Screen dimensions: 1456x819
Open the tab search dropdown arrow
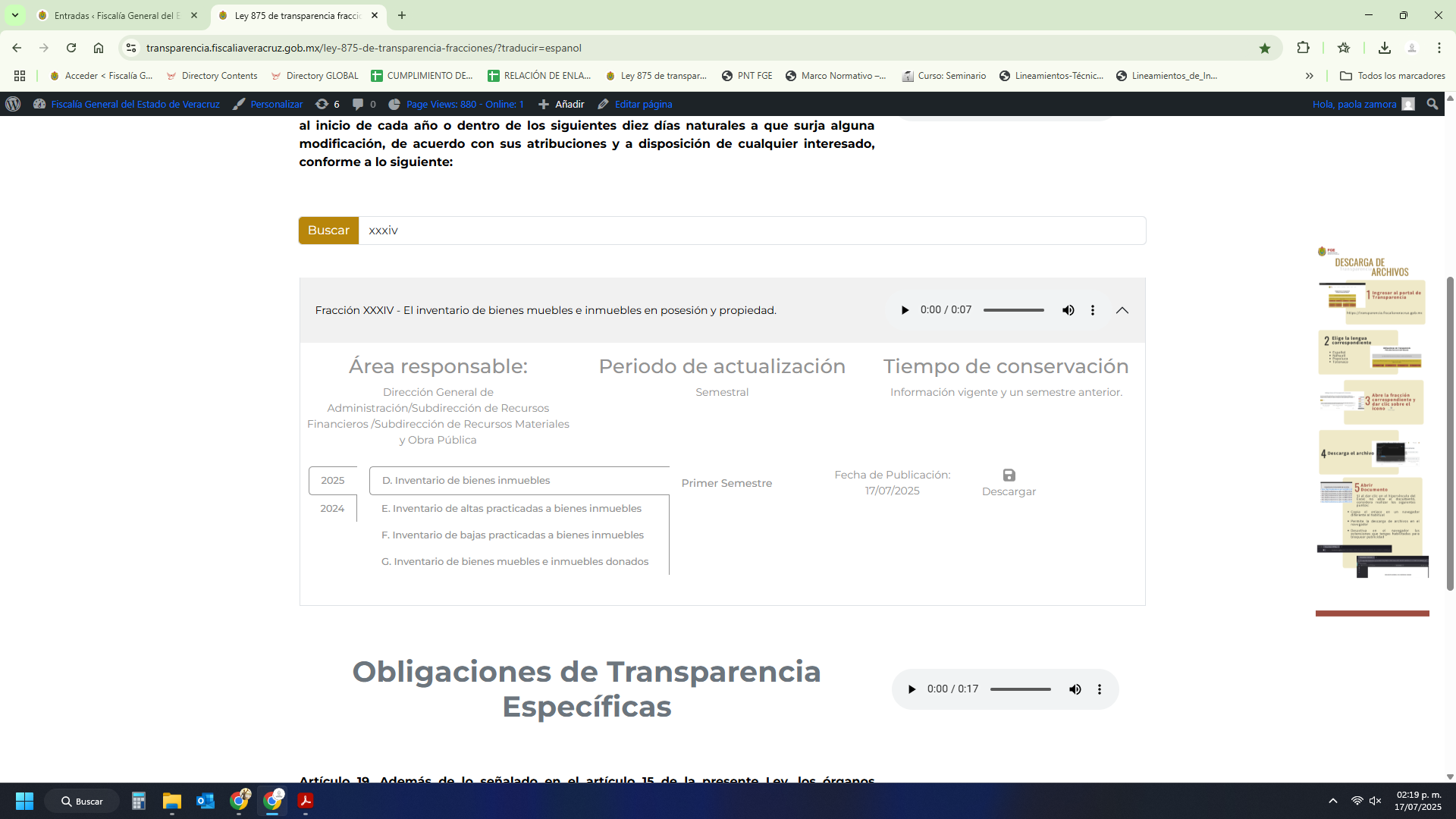[14, 15]
